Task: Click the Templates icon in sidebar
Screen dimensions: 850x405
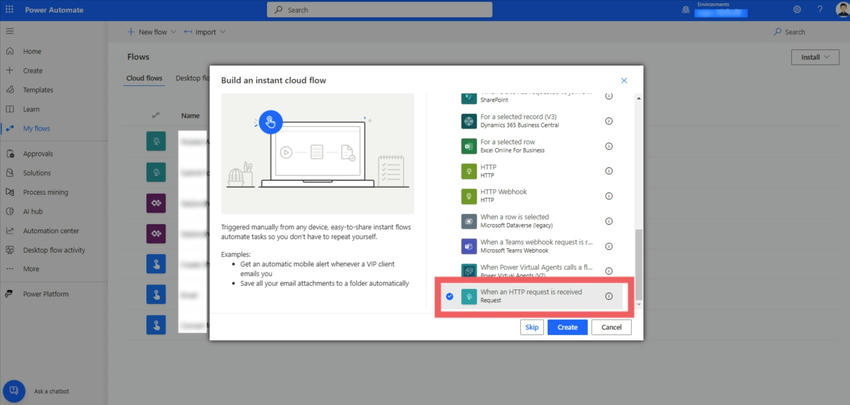Action: tap(10, 90)
